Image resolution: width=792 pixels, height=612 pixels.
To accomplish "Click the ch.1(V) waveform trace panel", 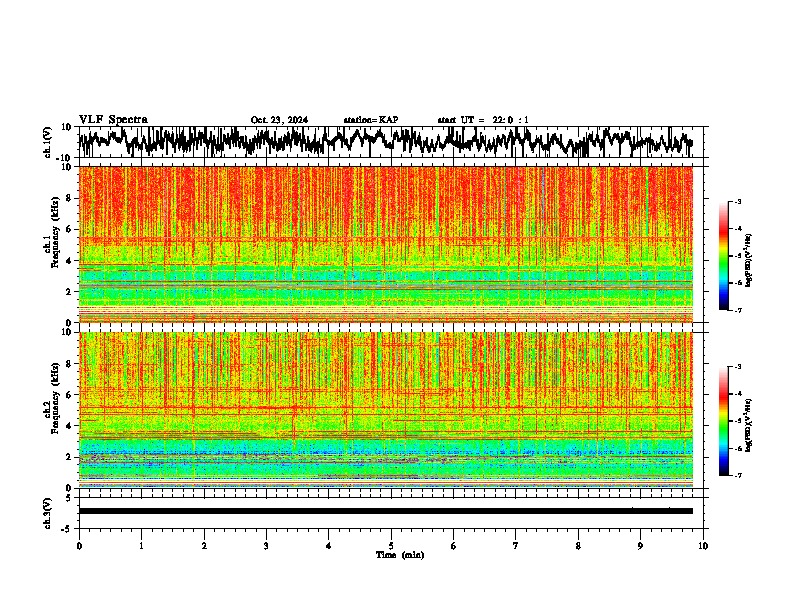I will pos(391,142).
